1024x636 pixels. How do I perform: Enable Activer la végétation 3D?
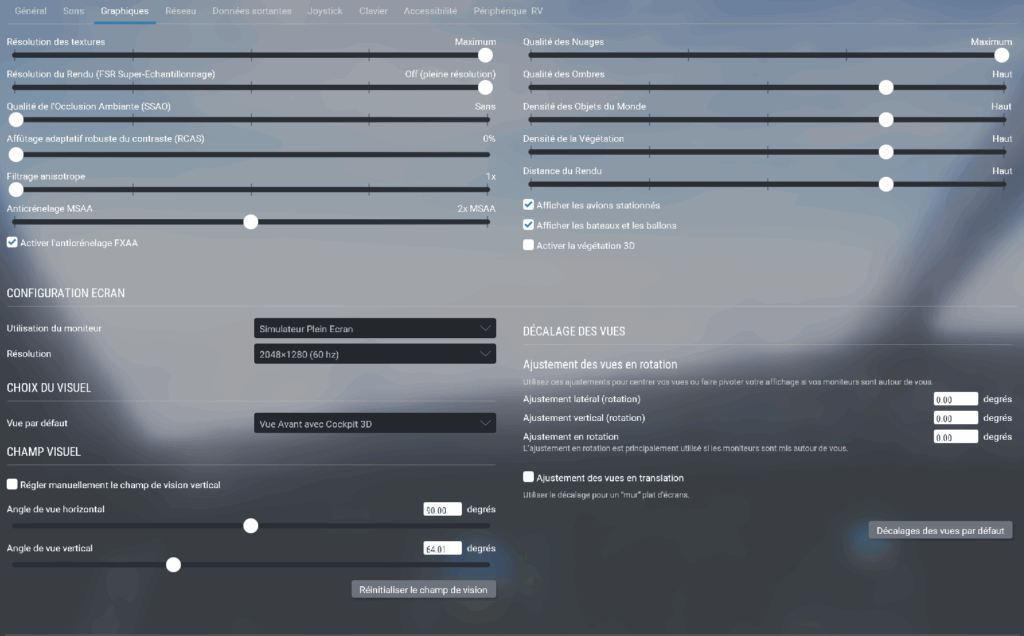tap(529, 245)
